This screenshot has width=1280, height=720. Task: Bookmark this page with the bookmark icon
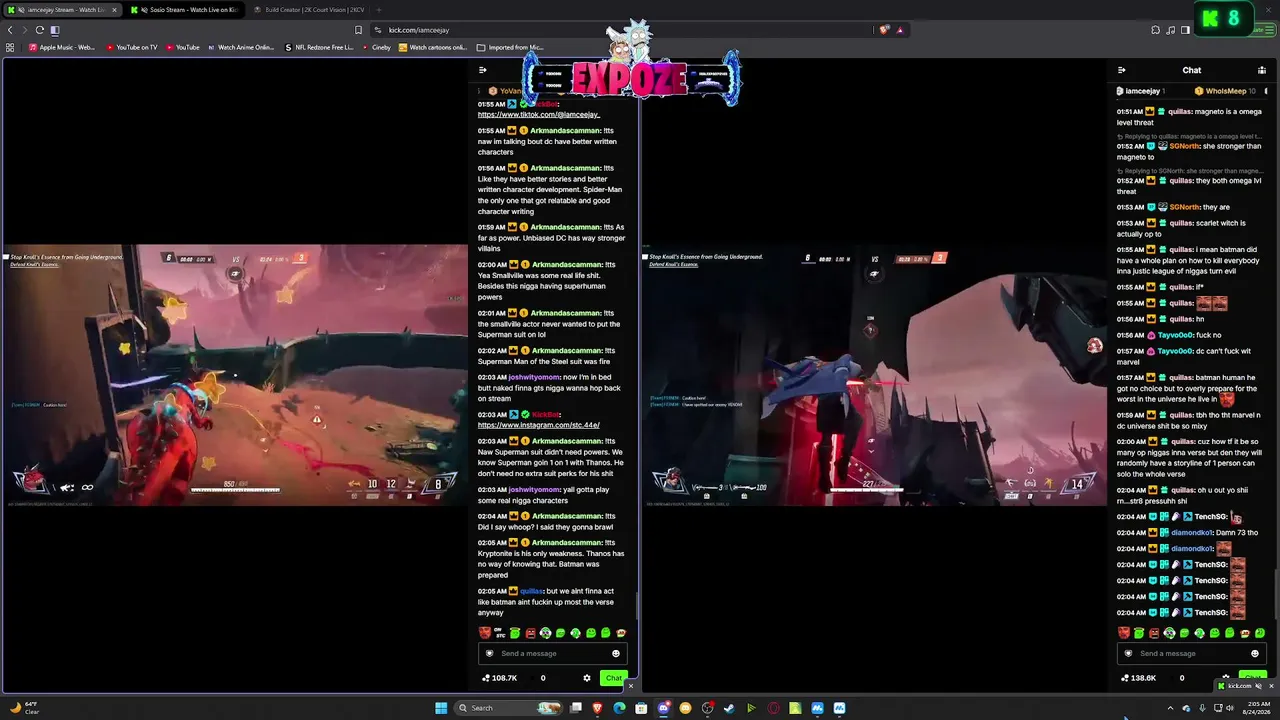359,30
